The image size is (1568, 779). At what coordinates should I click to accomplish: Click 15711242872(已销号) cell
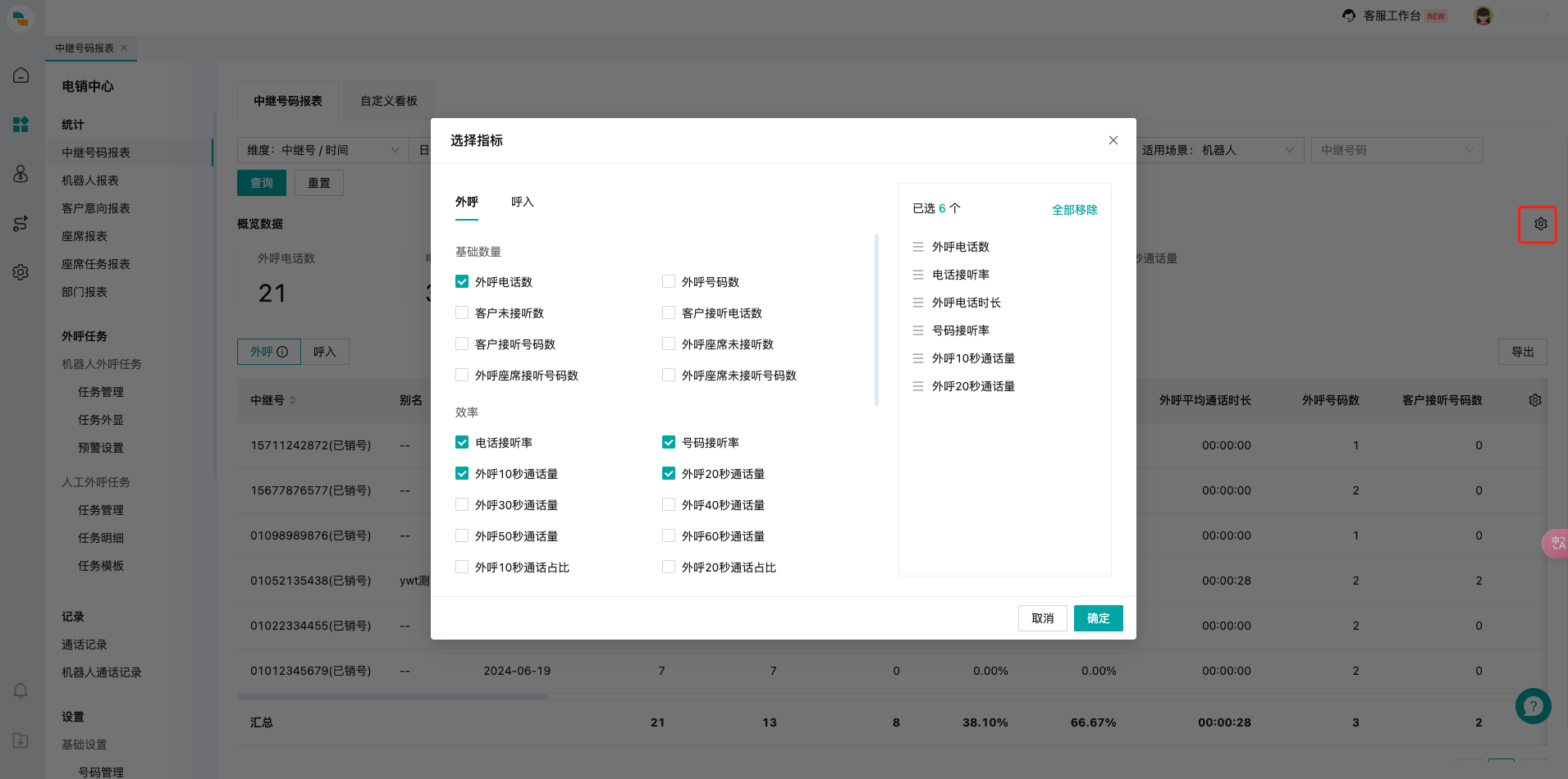coord(311,445)
